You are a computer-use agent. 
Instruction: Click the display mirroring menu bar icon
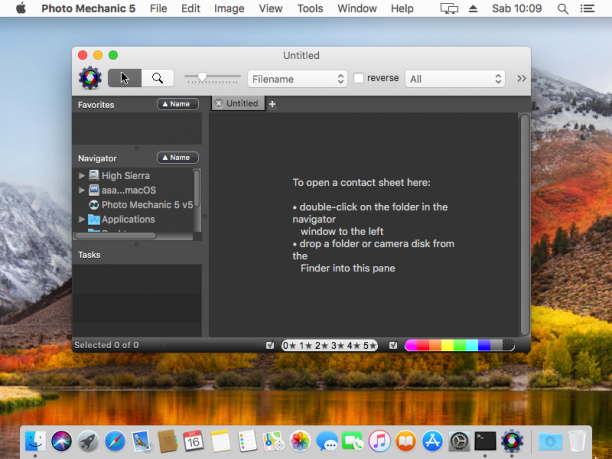449,9
